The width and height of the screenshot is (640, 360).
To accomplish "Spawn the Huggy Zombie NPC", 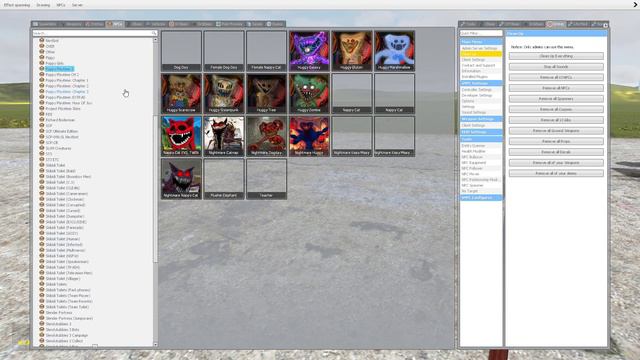I will coord(309,93).
